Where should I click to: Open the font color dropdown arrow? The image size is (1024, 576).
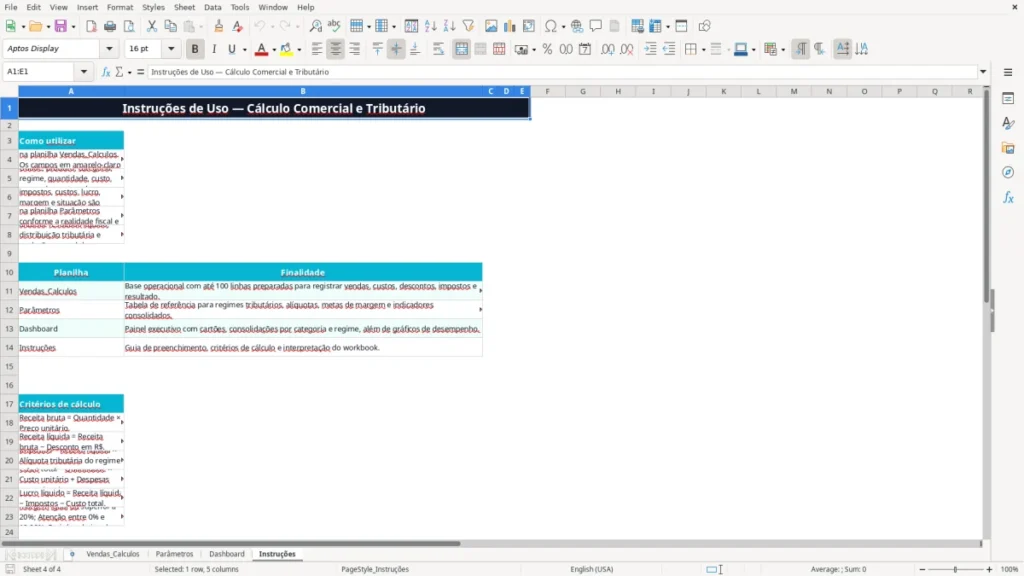pos(274,50)
